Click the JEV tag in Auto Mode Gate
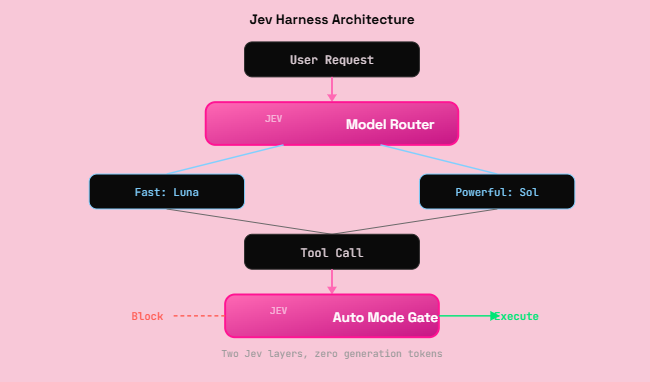650x382 pixels. pos(279,311)
